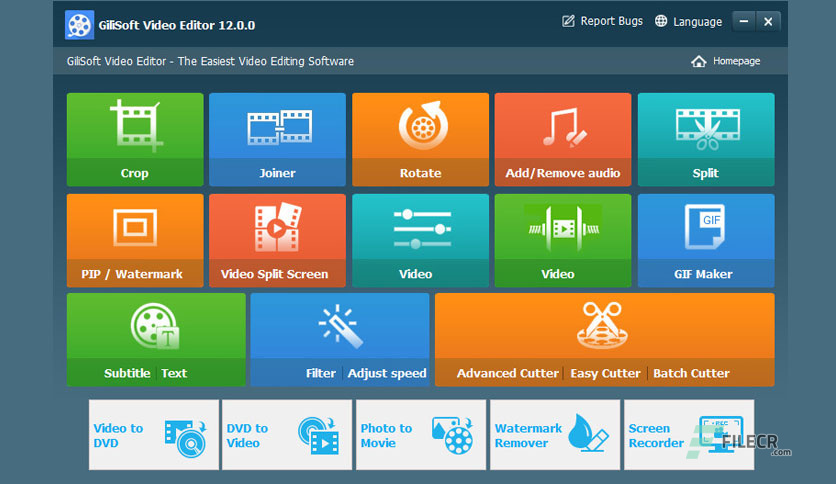
Task: Open the Add/Remove audio music note icon
Action: tap(564, 127)
